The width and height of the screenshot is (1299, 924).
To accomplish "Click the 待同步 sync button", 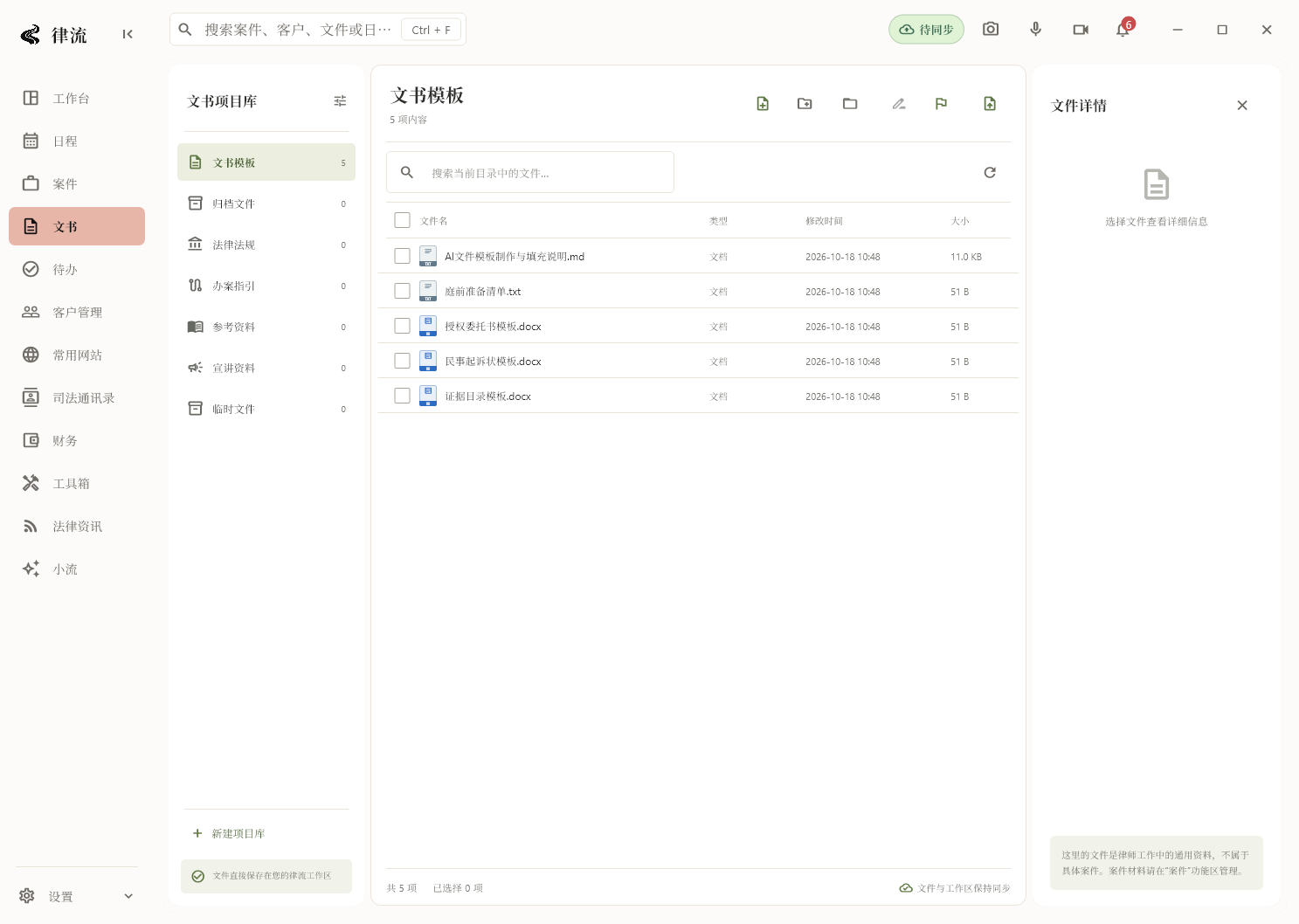I will click(x=927, y=29).
